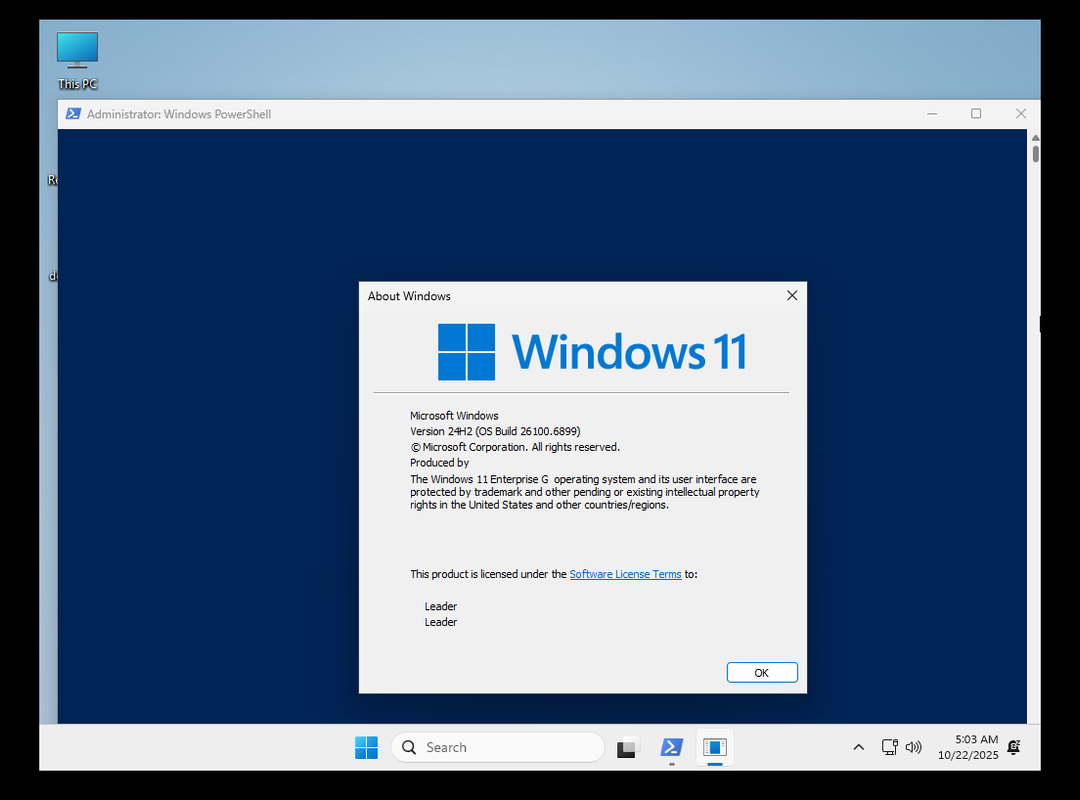
Task: Click the 'Produced by' text line
Action: click(439, 463)
